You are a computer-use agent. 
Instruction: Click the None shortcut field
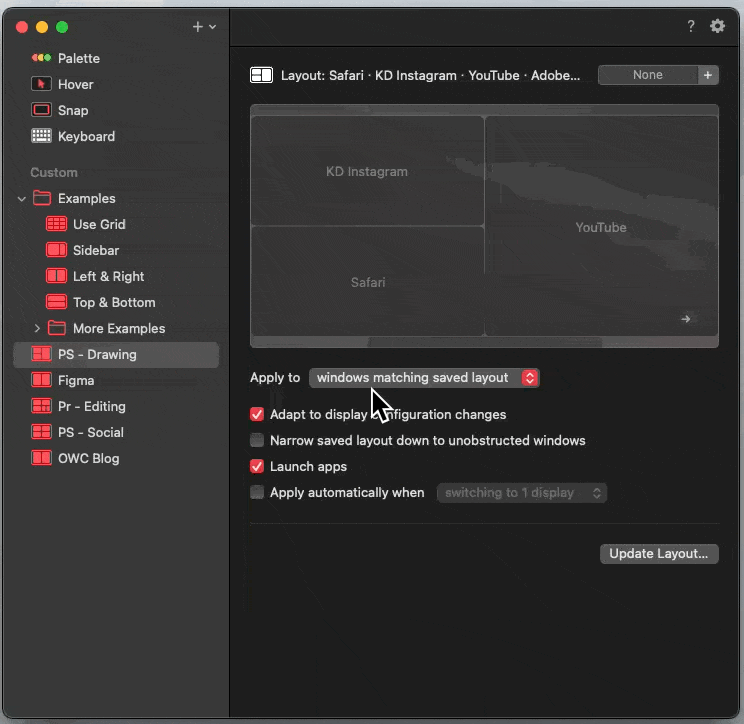click(x=647, y=75)
